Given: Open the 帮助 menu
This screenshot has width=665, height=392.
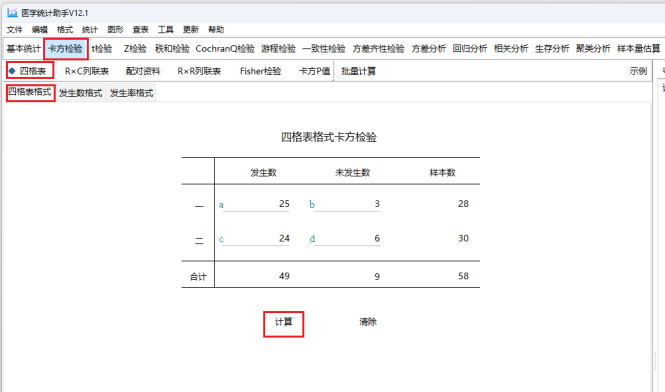Looking at the screenshot, I should click(216, 29).
